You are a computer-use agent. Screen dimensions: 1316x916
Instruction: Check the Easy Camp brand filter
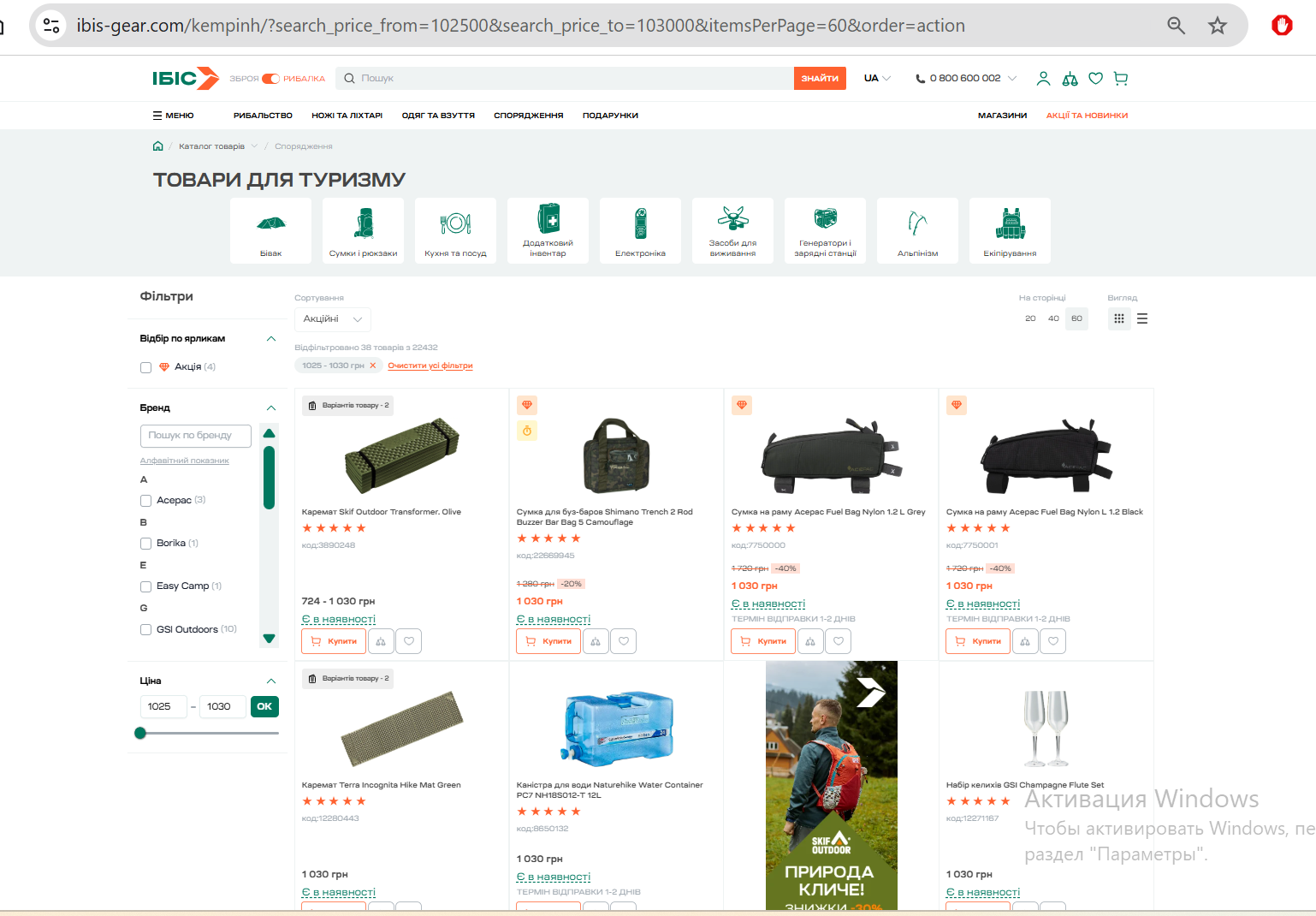(145, 586)
